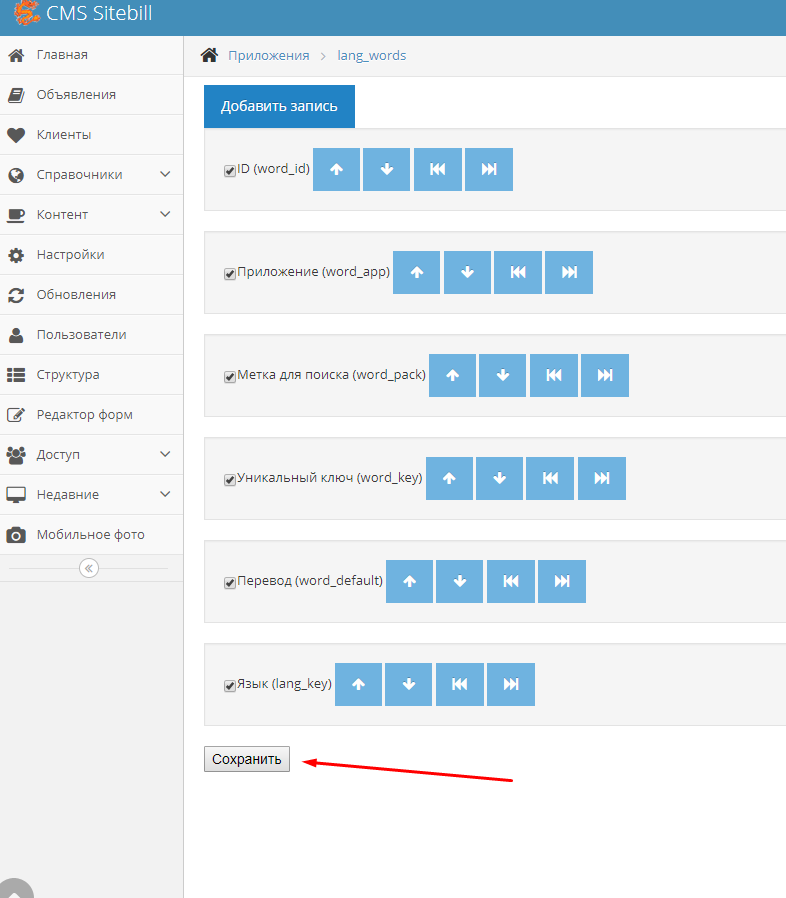Image resolution: width=786 pixels, height=898 pixels.
Task: Uncheck the ID (word_id) checkbox
Action: tap(229, 171)
